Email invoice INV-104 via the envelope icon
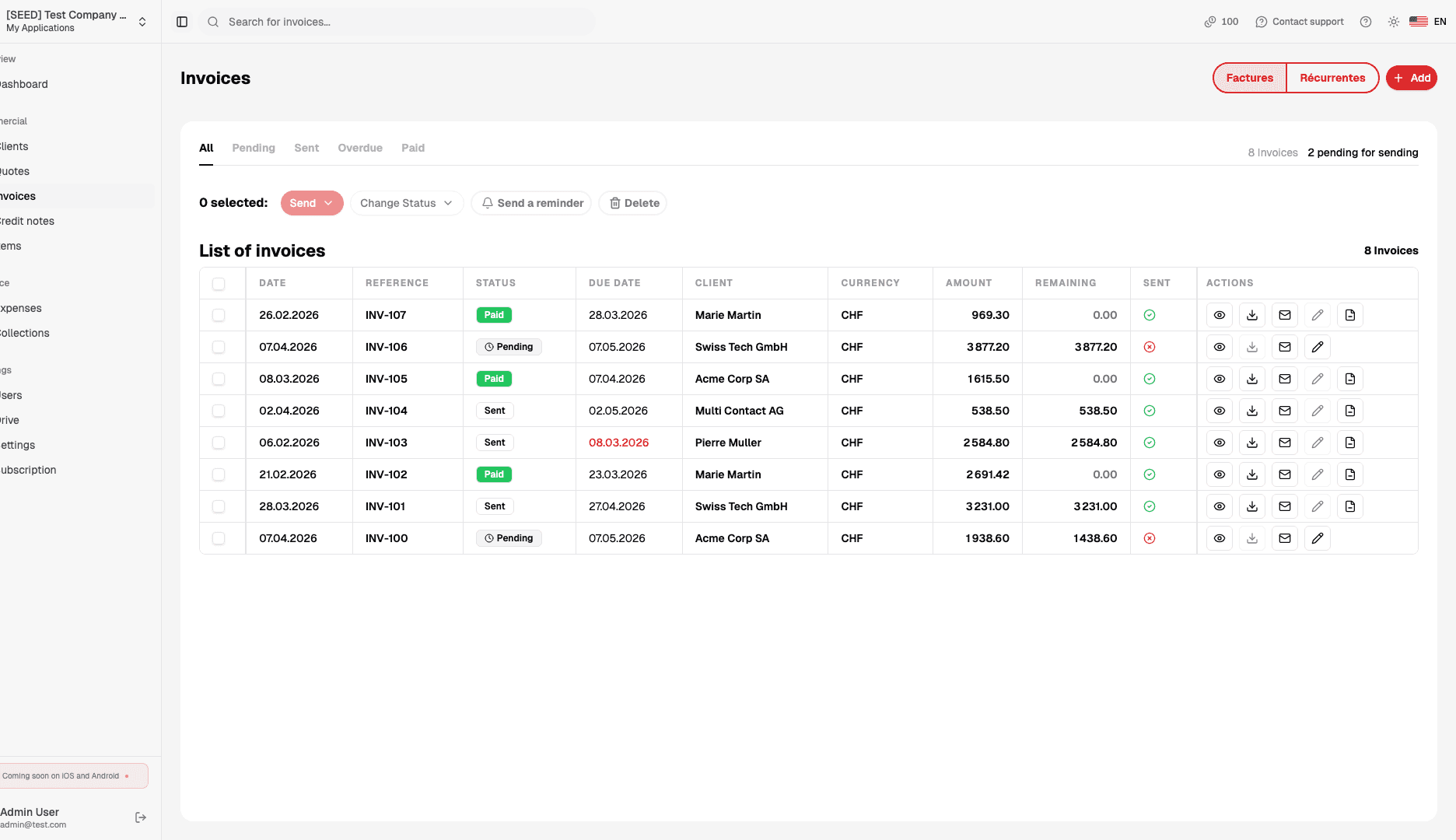The image size is (1456, 840). pyautogui.click(x=1284, y=411)
